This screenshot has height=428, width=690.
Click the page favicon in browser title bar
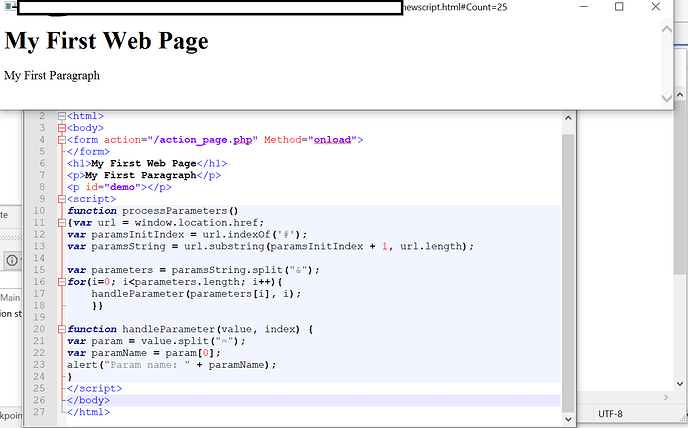point(10,7)
